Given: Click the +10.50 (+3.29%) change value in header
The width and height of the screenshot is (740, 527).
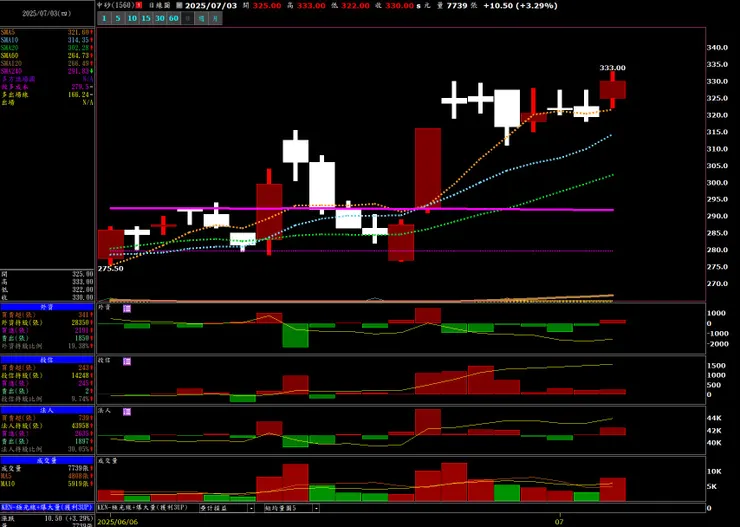Looking at the screenshot, I should pos(521,6).
